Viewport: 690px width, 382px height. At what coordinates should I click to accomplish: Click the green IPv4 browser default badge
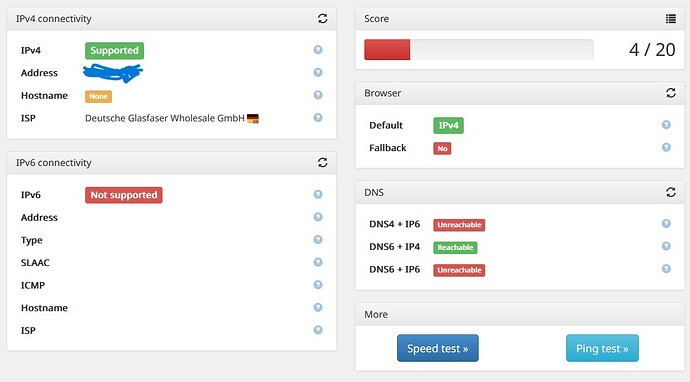[x=448, y=125]
